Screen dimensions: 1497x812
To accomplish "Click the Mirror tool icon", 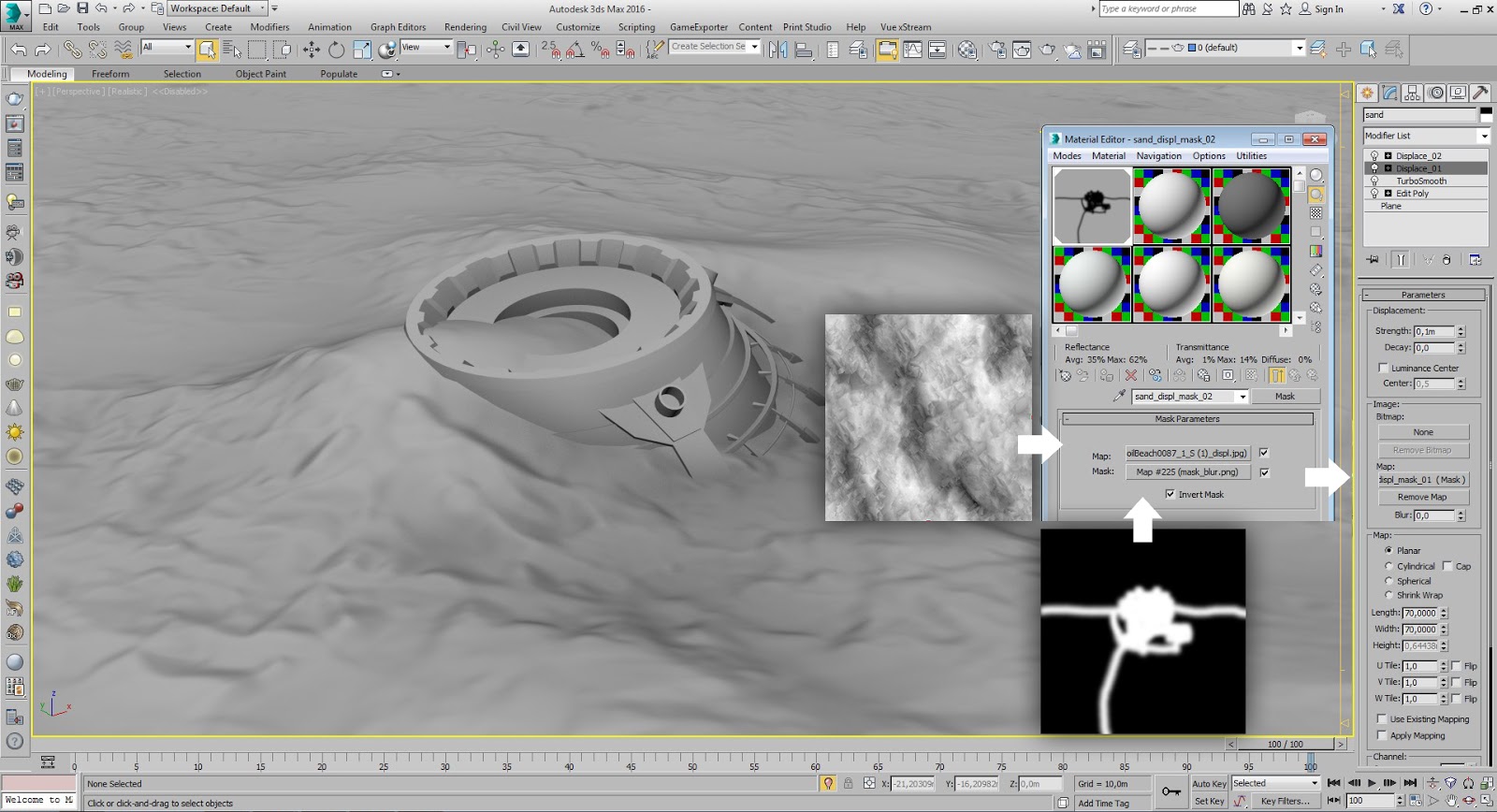I will click(x=778, y=50).
